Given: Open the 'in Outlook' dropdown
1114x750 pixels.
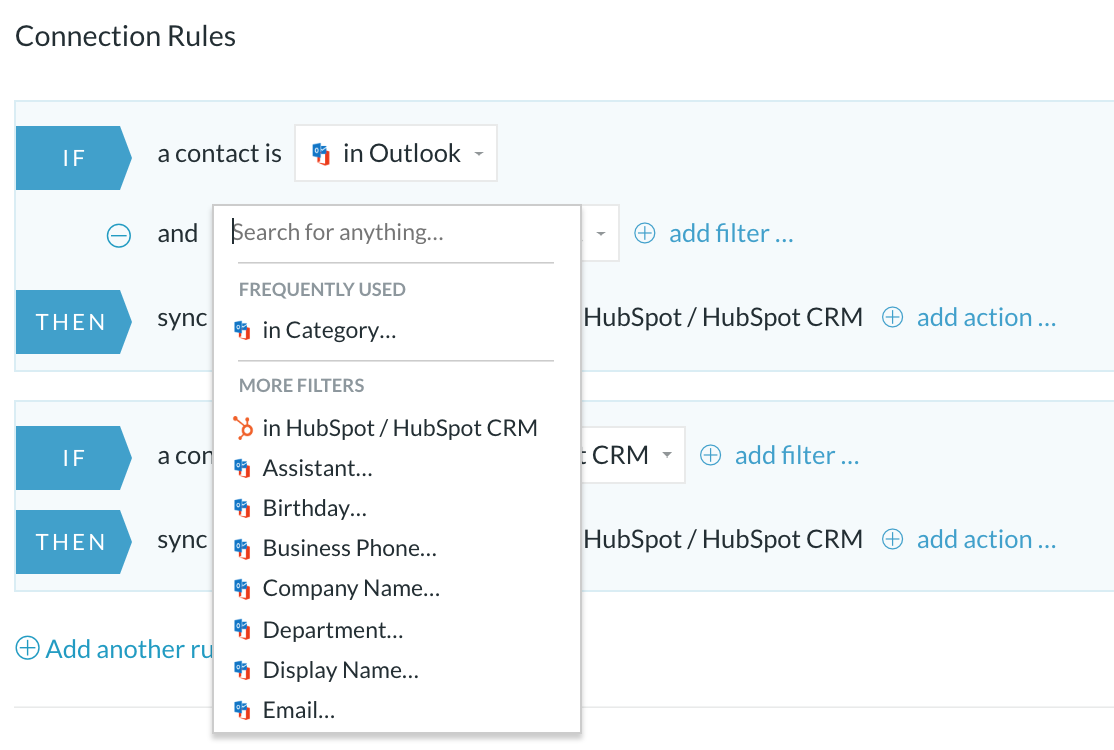Looking at the screenshot, I should 396,153.
